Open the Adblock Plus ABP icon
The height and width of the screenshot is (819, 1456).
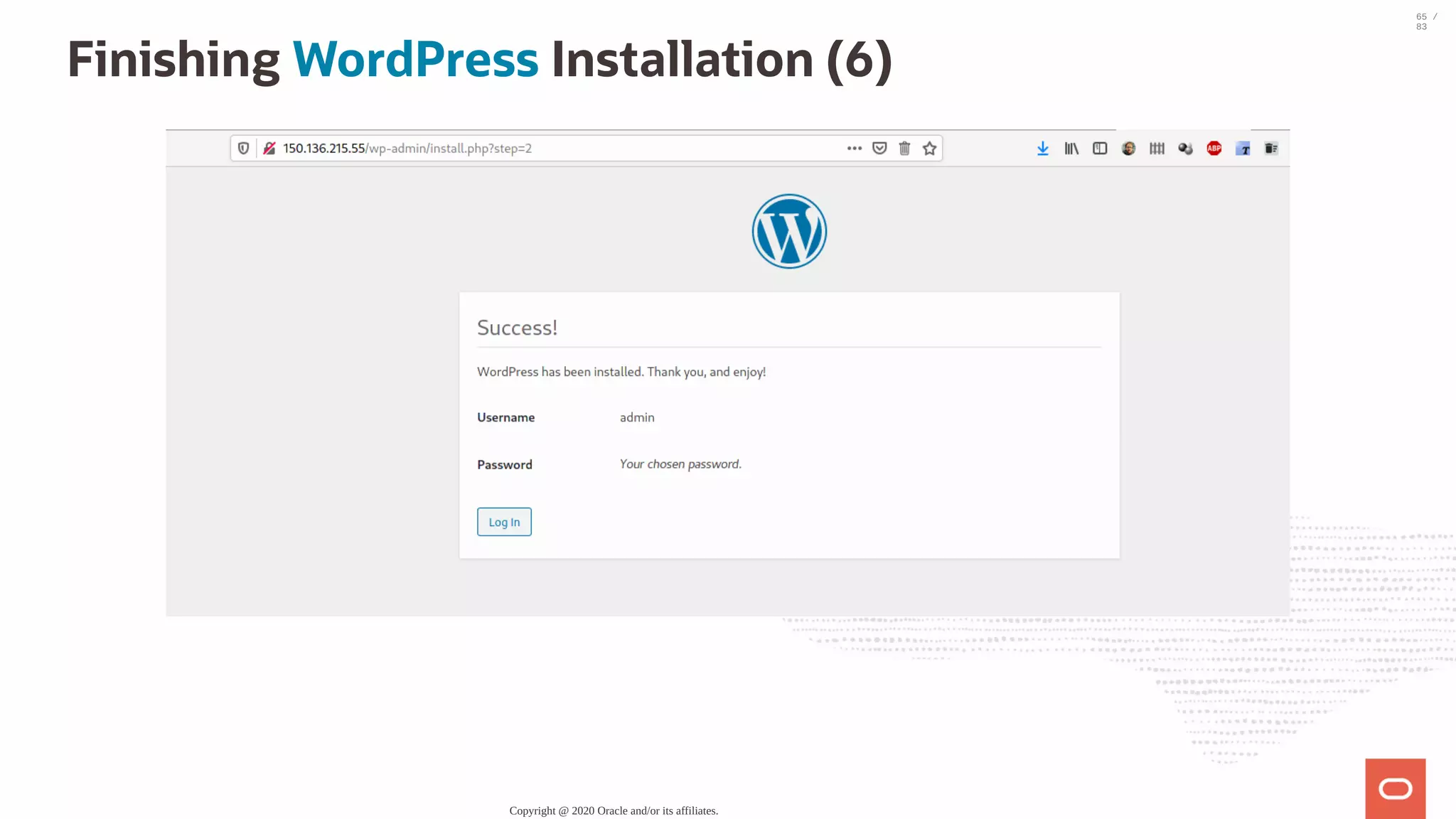(x=1214, y=149)
